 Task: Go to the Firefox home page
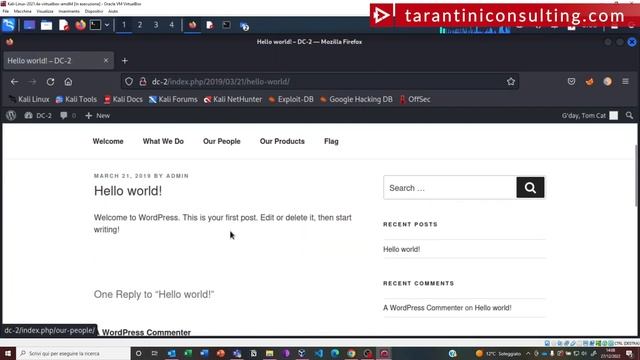click(68, 82)
